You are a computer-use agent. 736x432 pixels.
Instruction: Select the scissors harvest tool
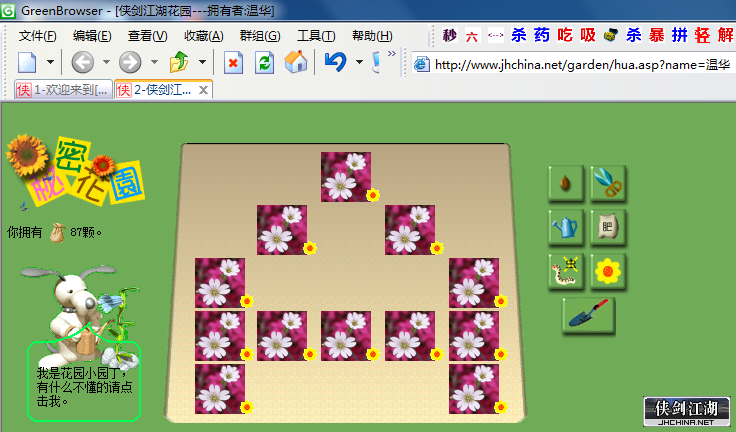608,183
